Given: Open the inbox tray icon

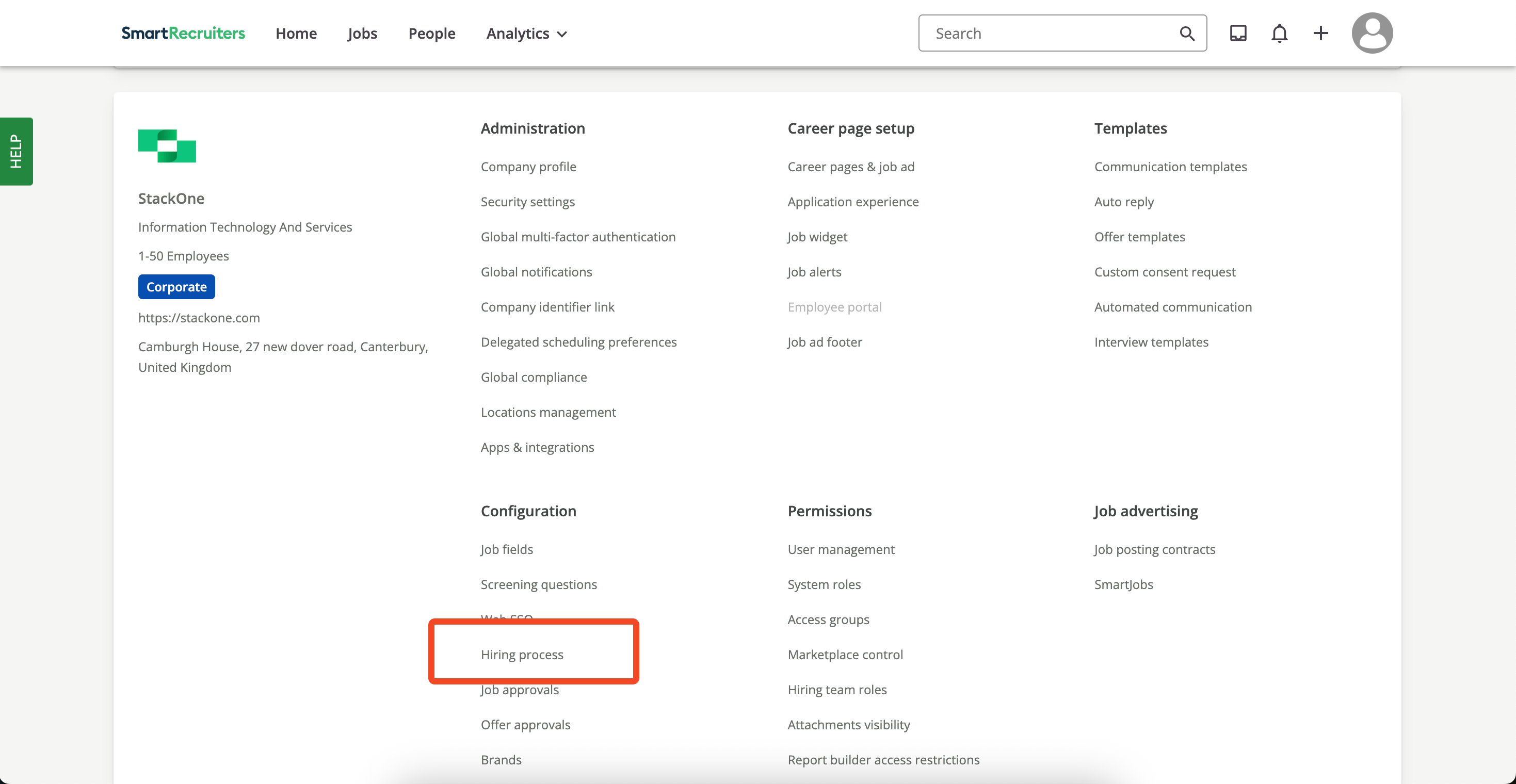Looking at the screenshot, I should pos(1238,33).
